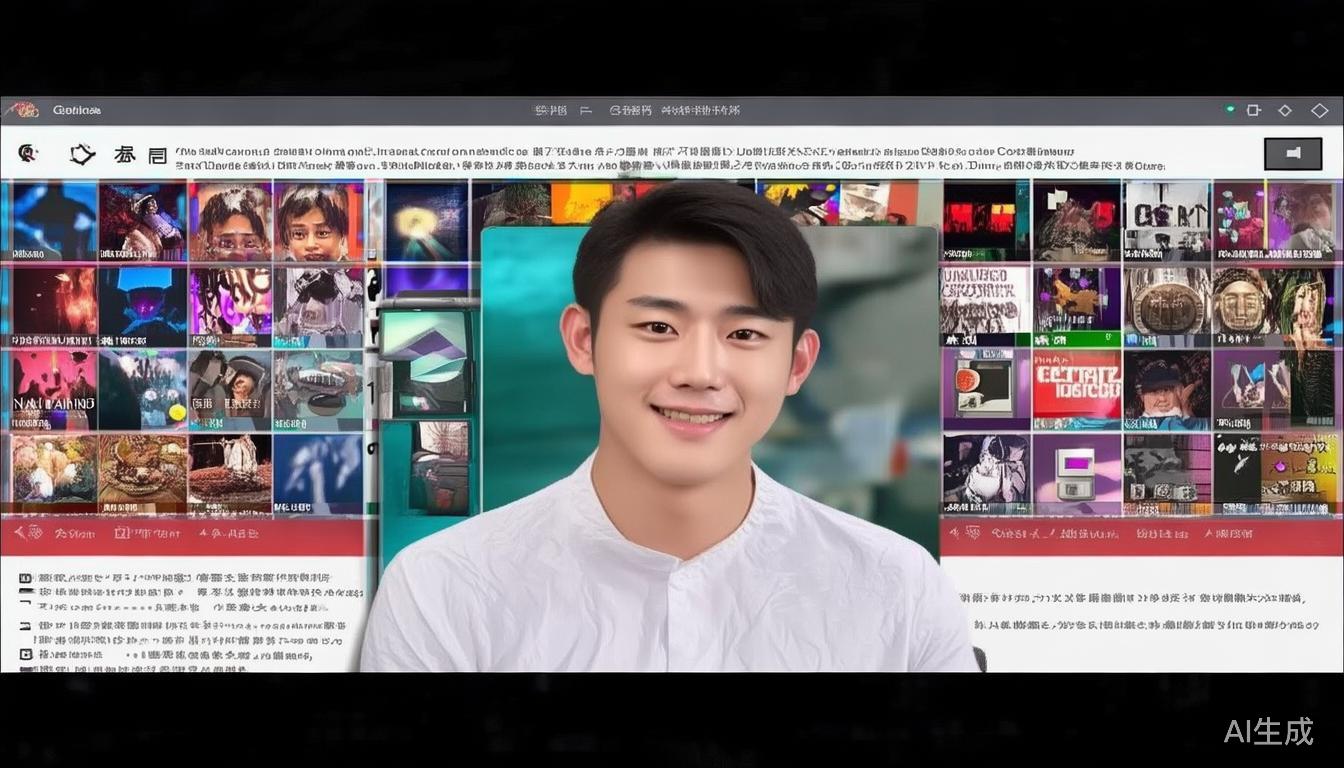Expand the large diamond control at top right

(x=1321, y=110)
